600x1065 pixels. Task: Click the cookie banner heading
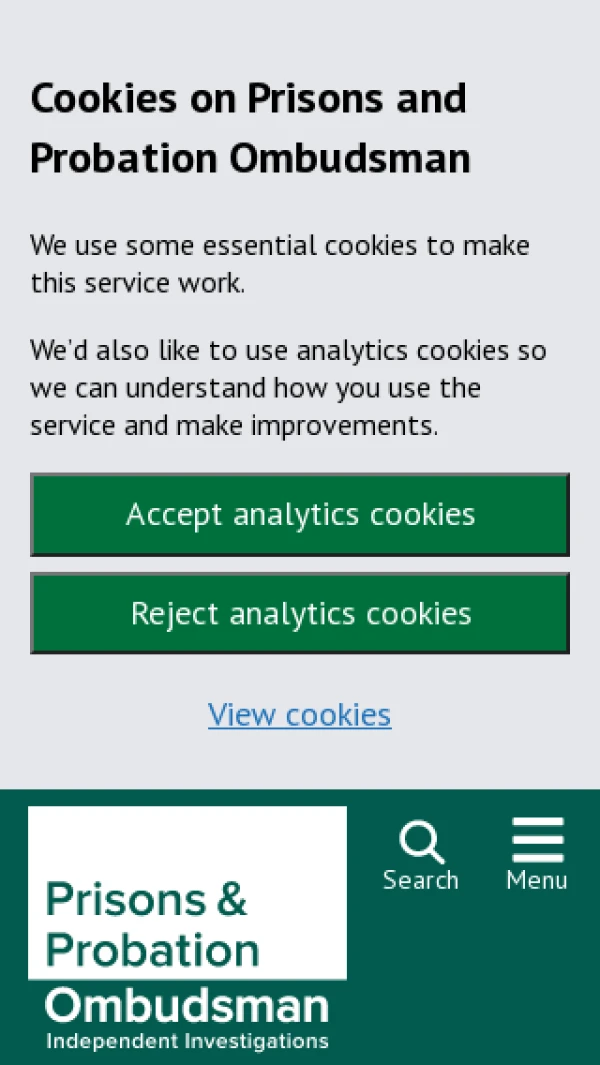coord(250,128)
